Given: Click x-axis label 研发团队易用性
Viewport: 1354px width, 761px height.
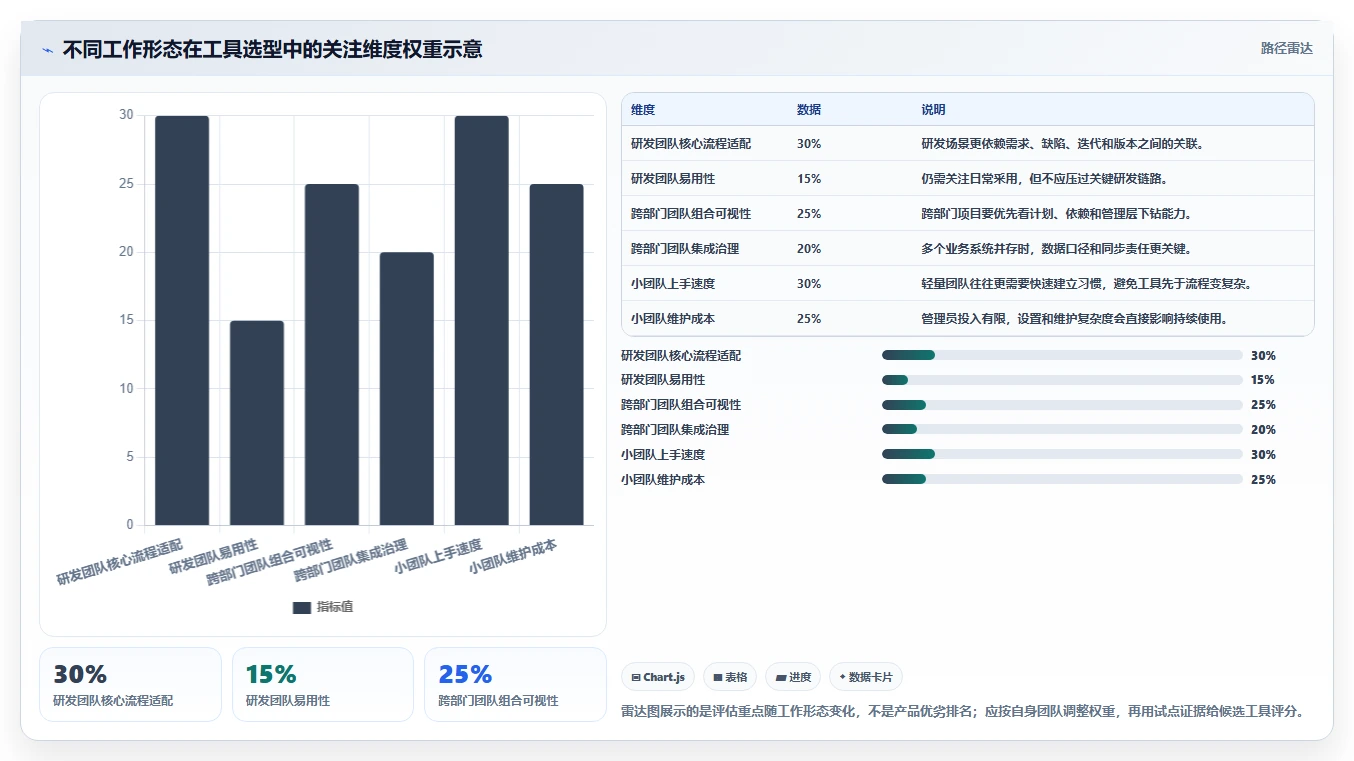Looking at the screenshot, I should pyautogui.click(x=213, y=556).
